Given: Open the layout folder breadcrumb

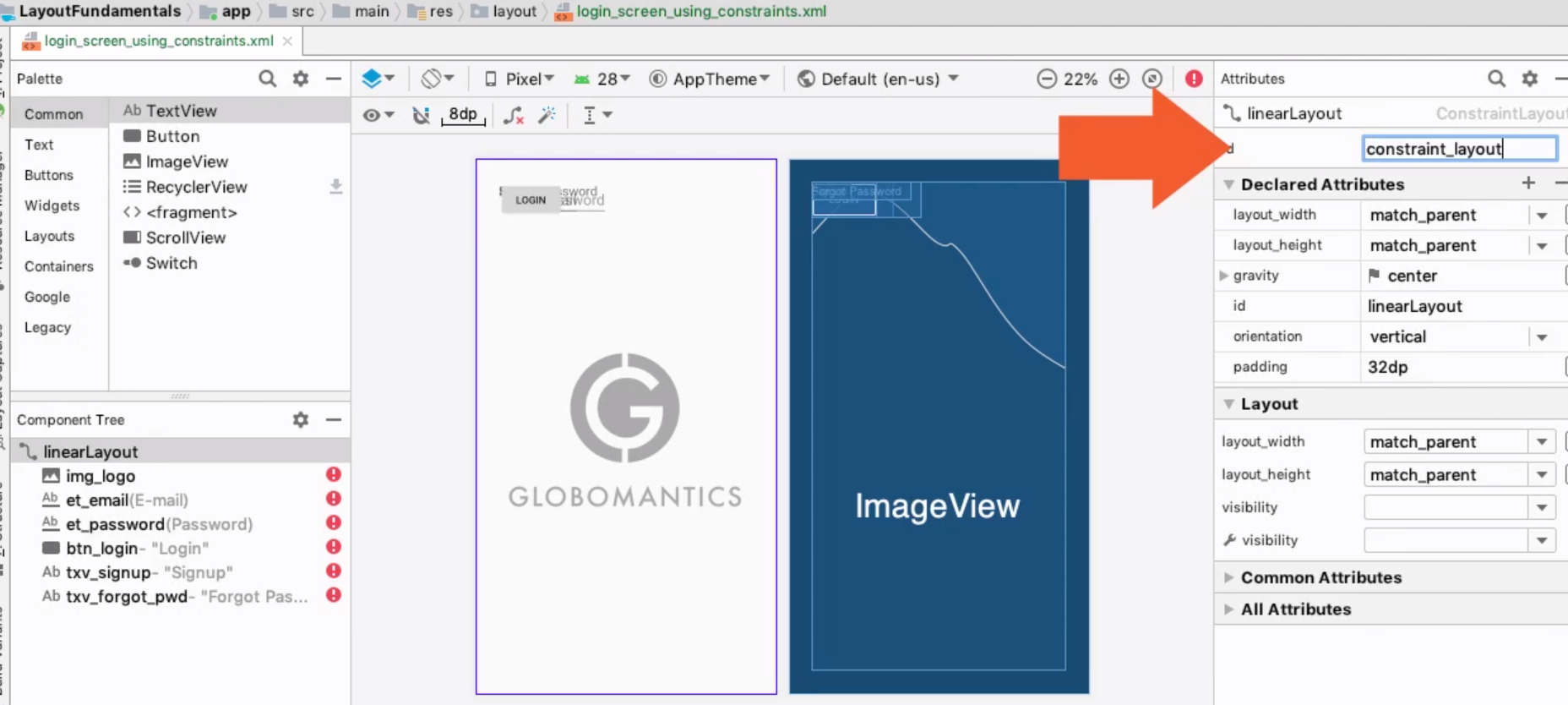Looking at the screenshot, I should point(504,11).
